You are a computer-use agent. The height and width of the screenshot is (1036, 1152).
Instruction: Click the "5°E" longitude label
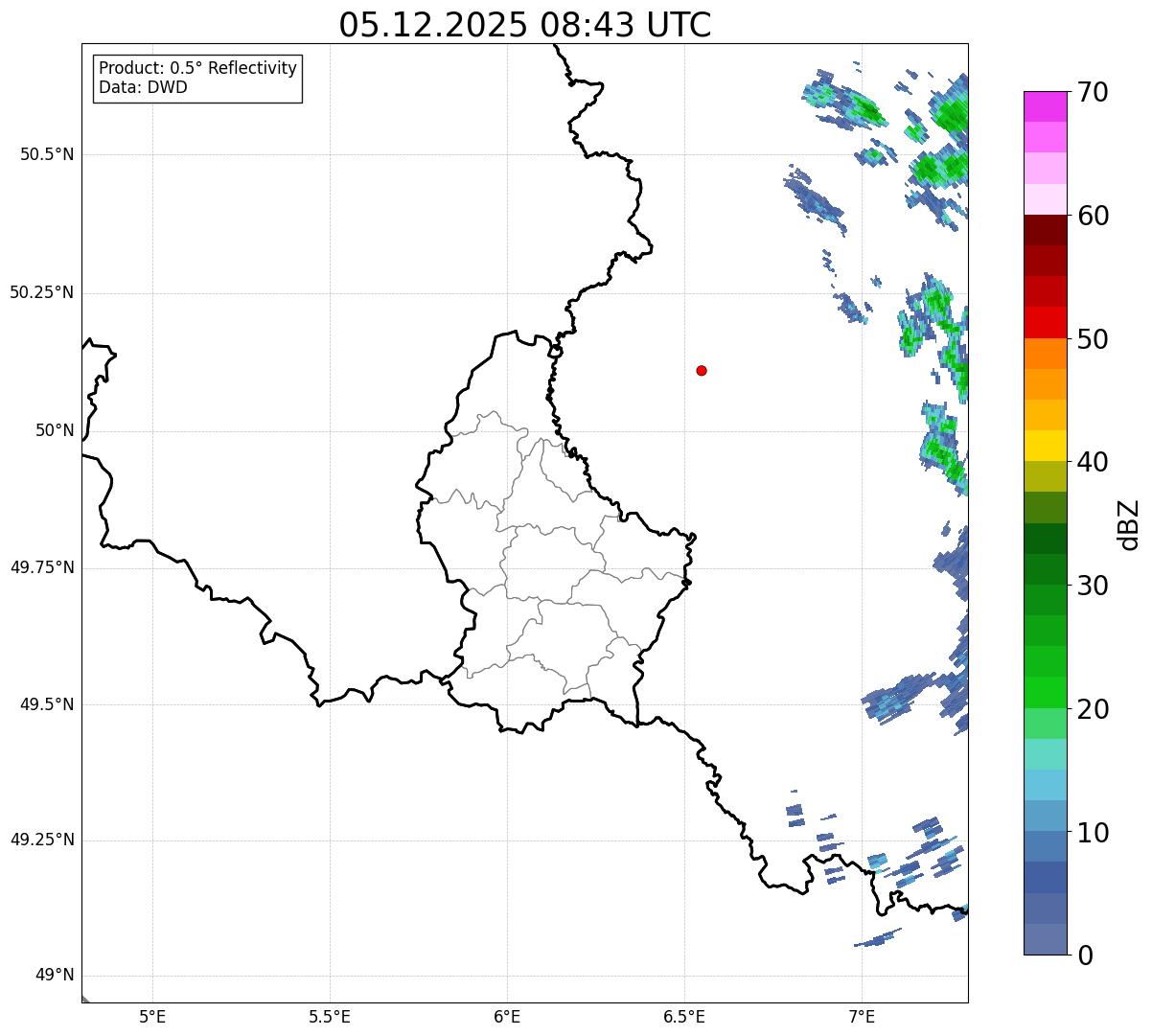152,1017
